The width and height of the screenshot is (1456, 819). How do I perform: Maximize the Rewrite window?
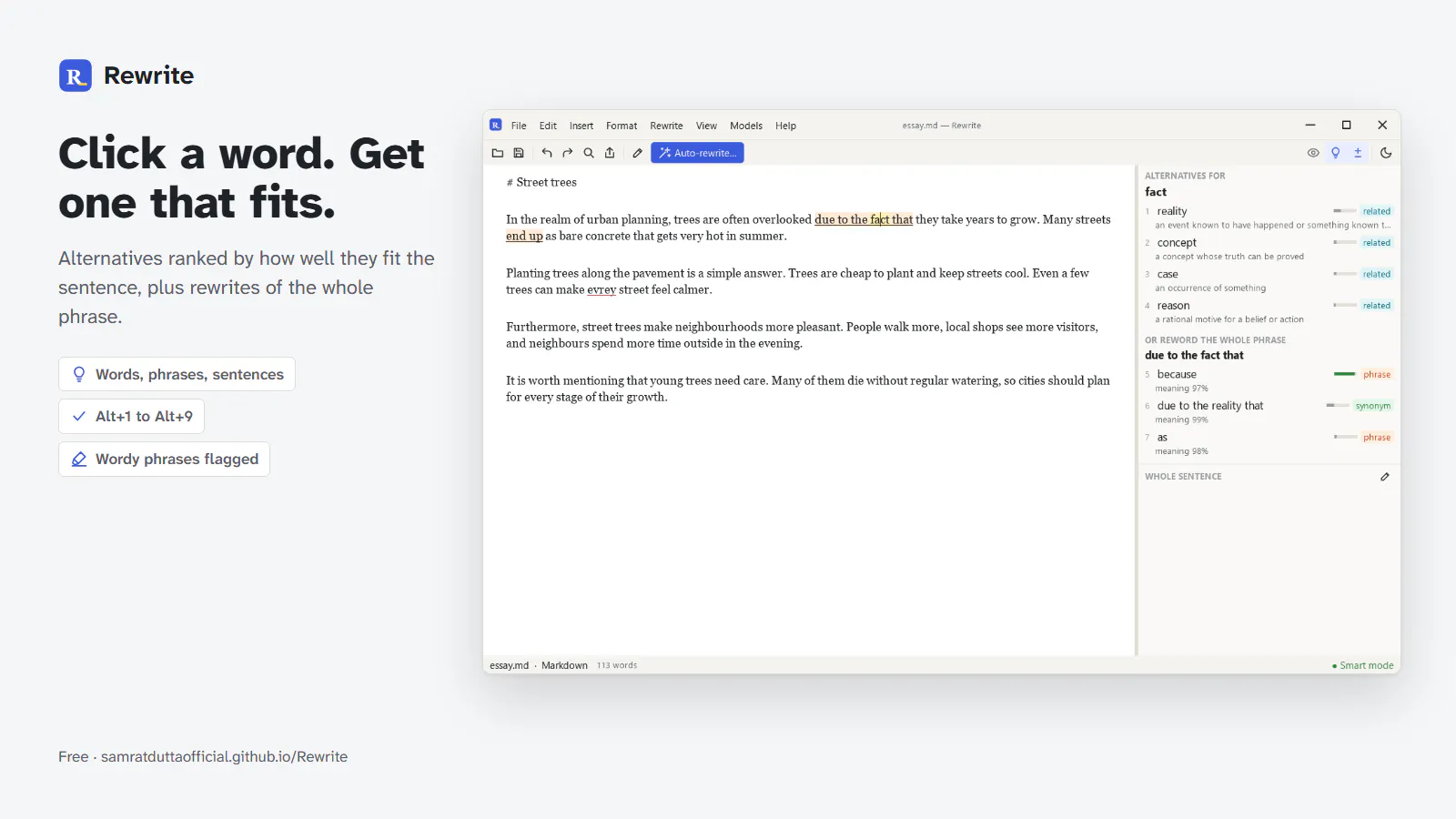click(1347, 125)
